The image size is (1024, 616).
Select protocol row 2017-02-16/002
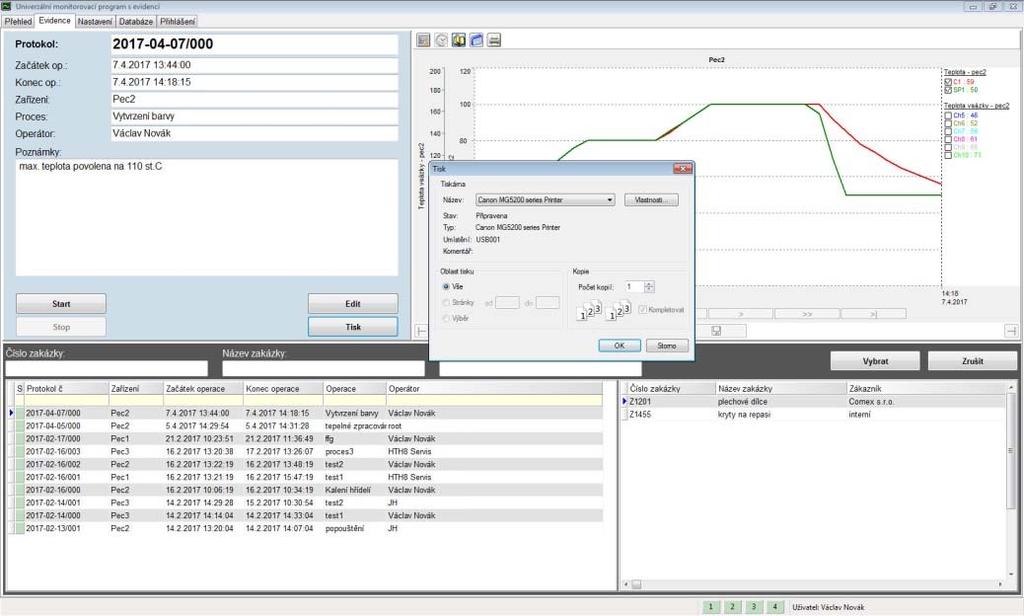pyautogui.click(x=307, y=464)
